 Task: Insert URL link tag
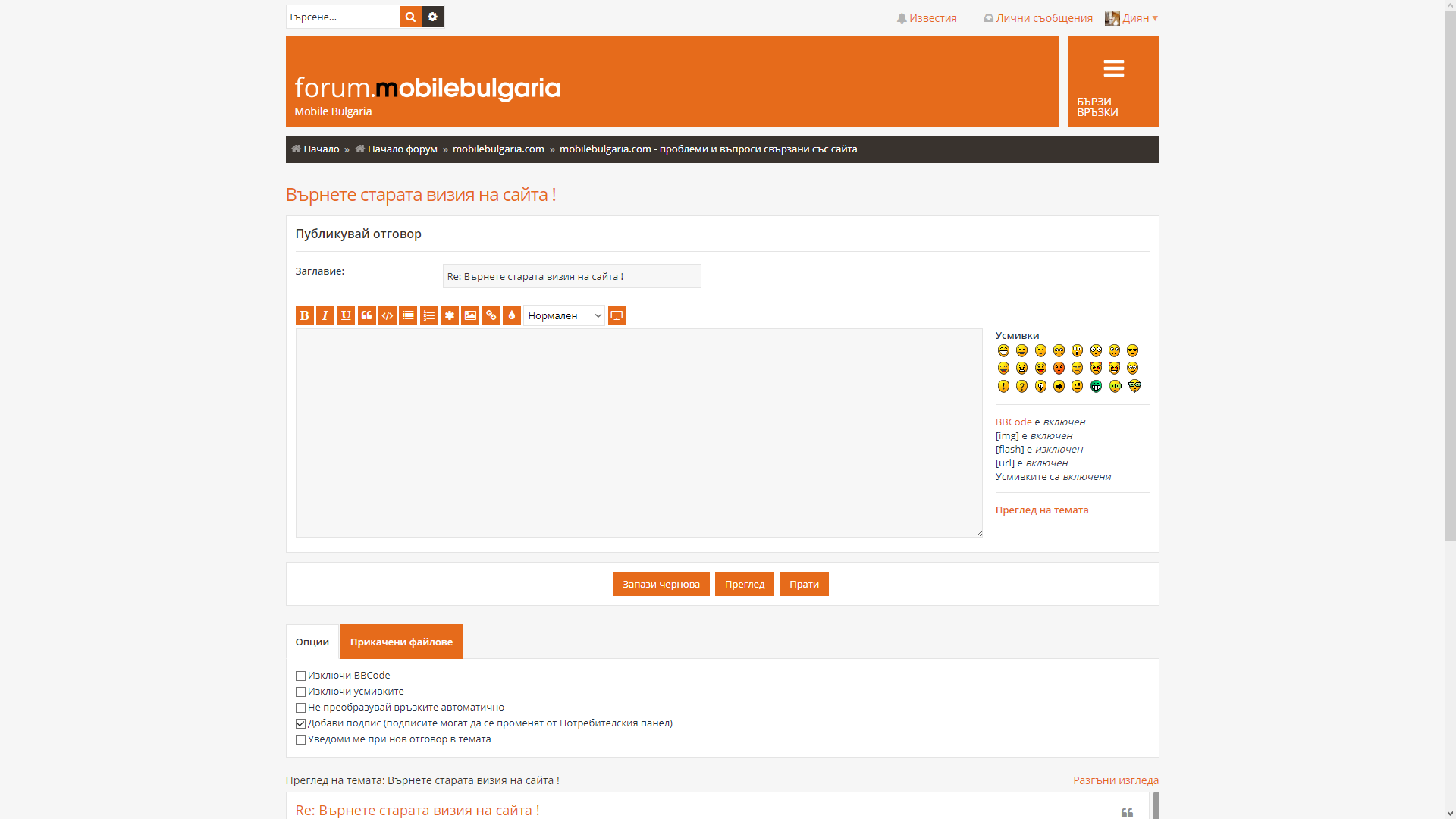(491, 315)
